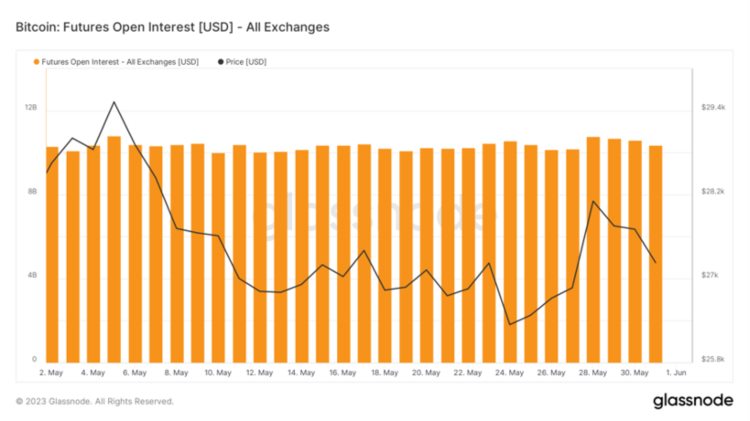The image size is (750, 421).
Task: Click the 28. May date label
Action: pos(593,373)
